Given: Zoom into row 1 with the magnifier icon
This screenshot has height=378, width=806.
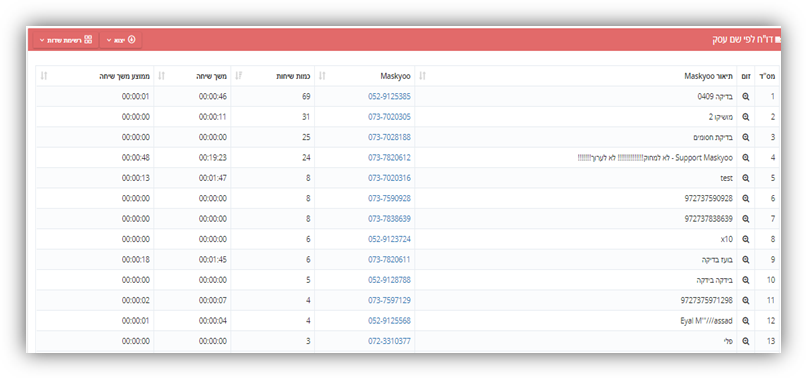Looking at the screenshot, I should (745, 96).
